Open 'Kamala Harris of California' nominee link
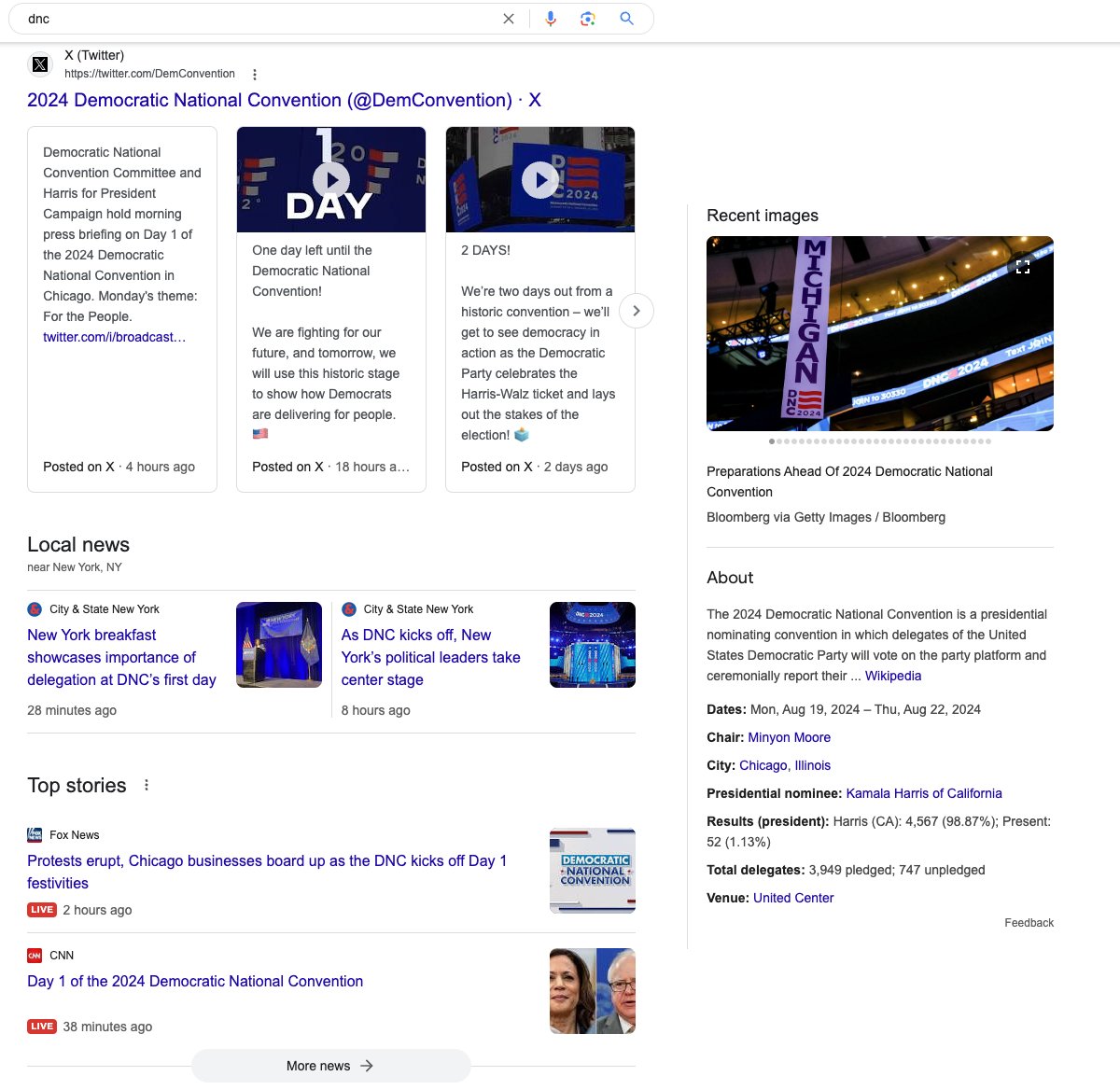 924,793
